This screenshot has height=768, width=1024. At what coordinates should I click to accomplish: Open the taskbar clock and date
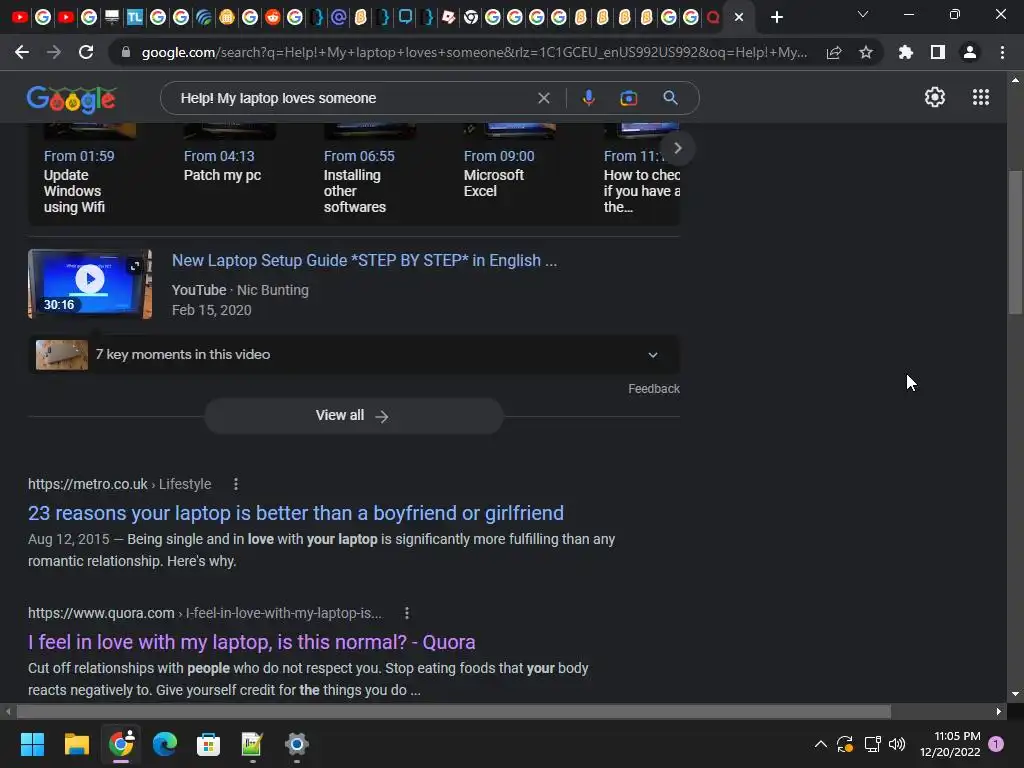point(950,744)
